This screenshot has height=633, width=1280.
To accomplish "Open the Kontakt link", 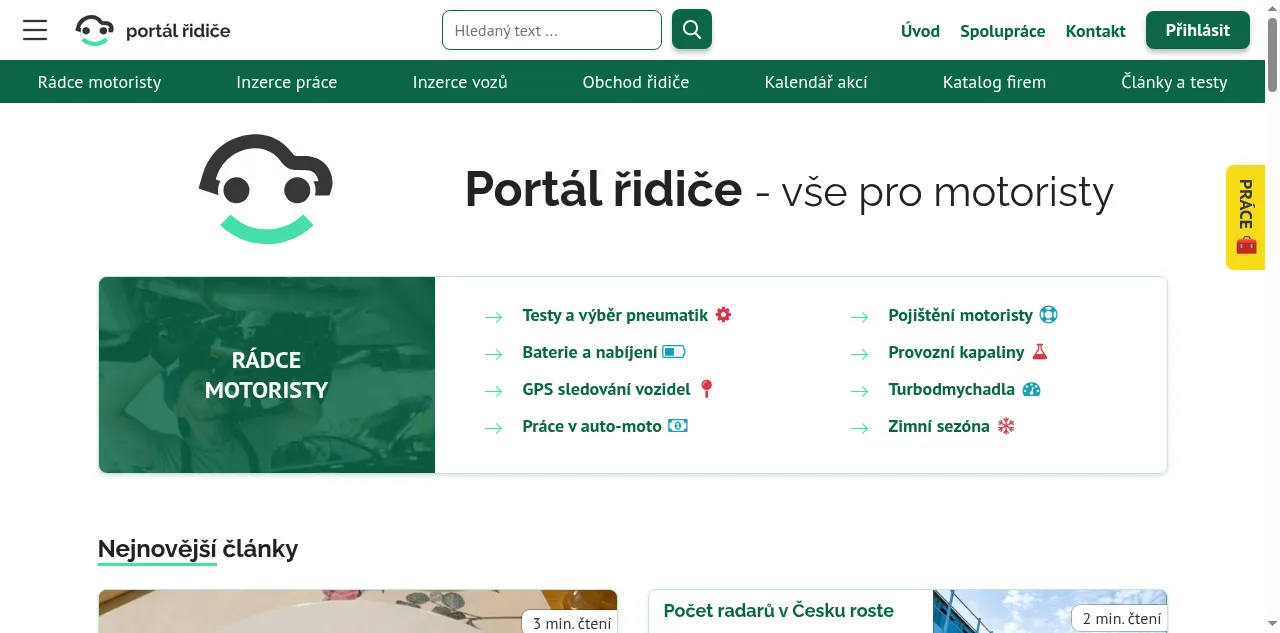I will 1096,31.
